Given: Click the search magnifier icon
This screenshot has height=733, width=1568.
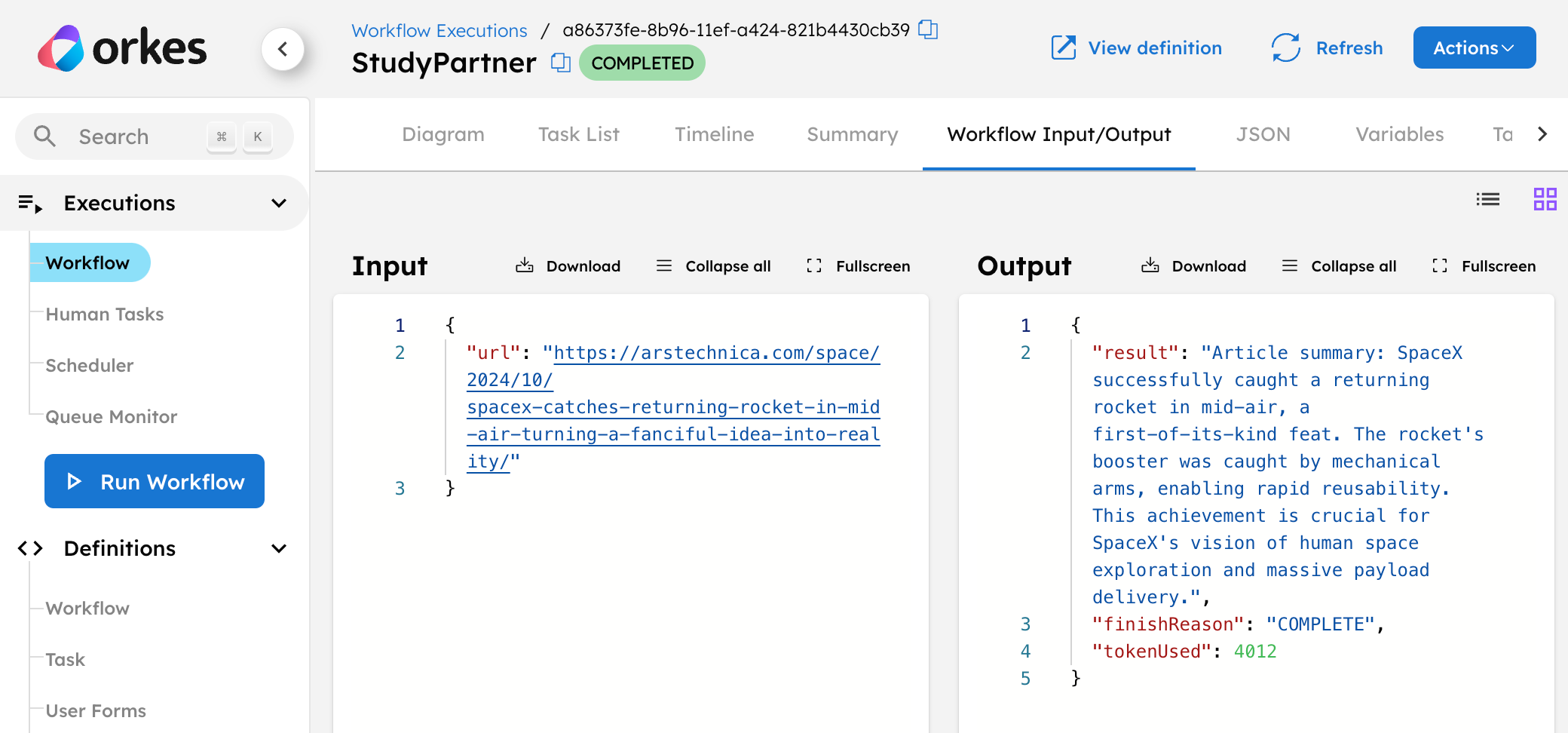Looking at the screenshot, I should pyautogui.click(x=45, y=136).
